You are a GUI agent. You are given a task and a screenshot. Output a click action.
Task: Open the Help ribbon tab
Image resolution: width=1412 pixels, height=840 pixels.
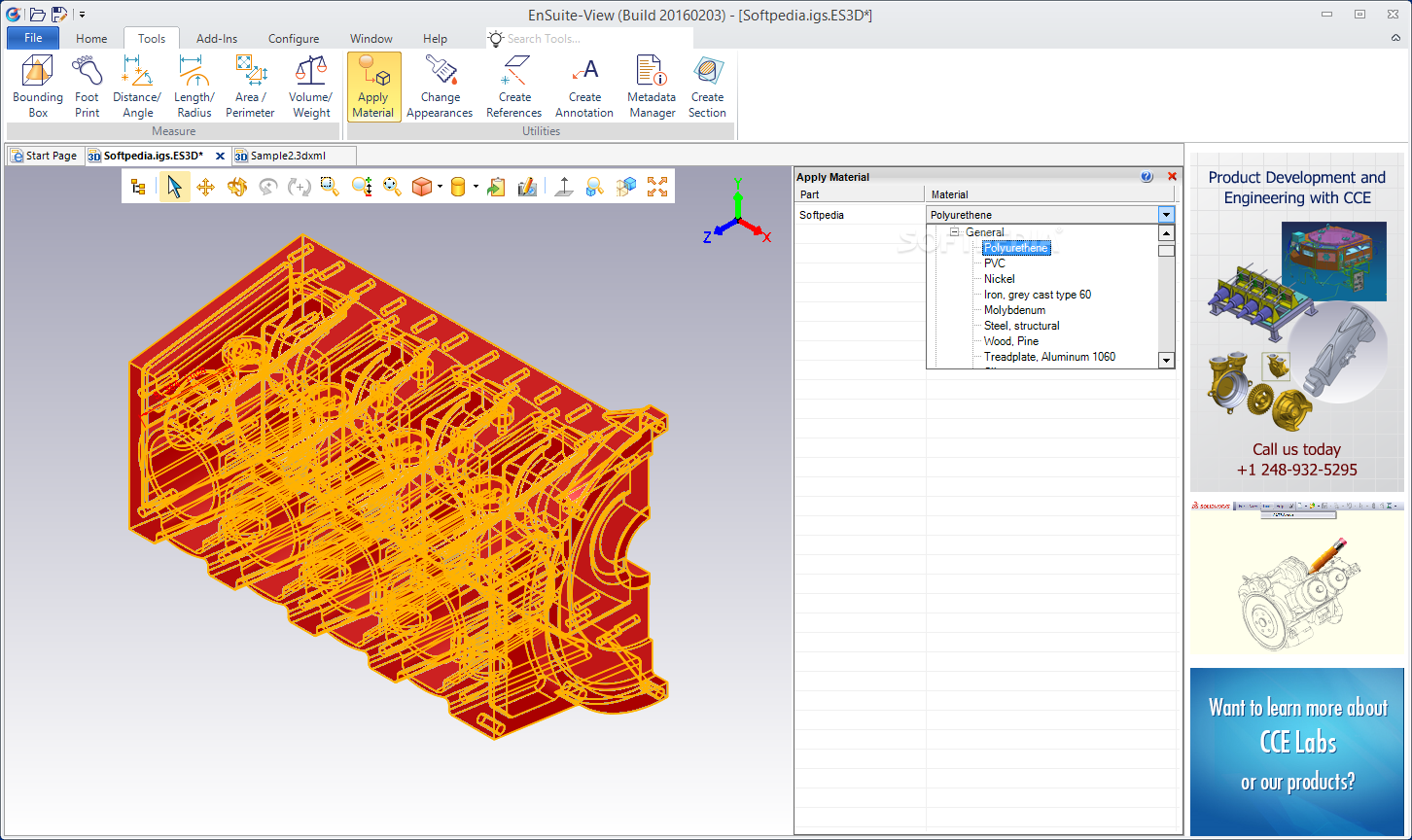click(436, 39)
